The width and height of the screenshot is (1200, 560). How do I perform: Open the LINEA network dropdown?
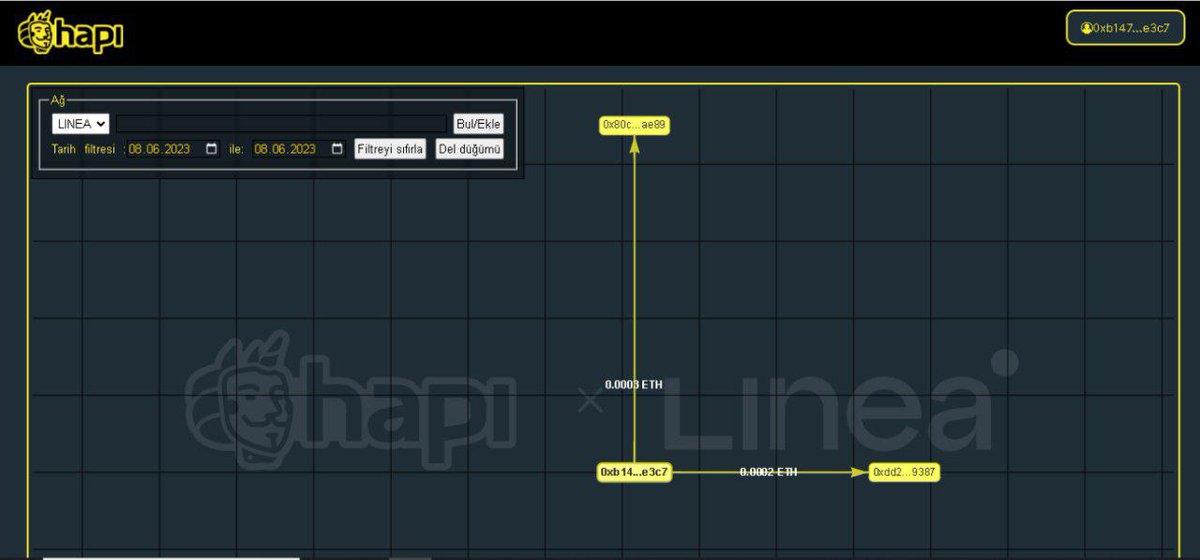(x=81, y=124)
